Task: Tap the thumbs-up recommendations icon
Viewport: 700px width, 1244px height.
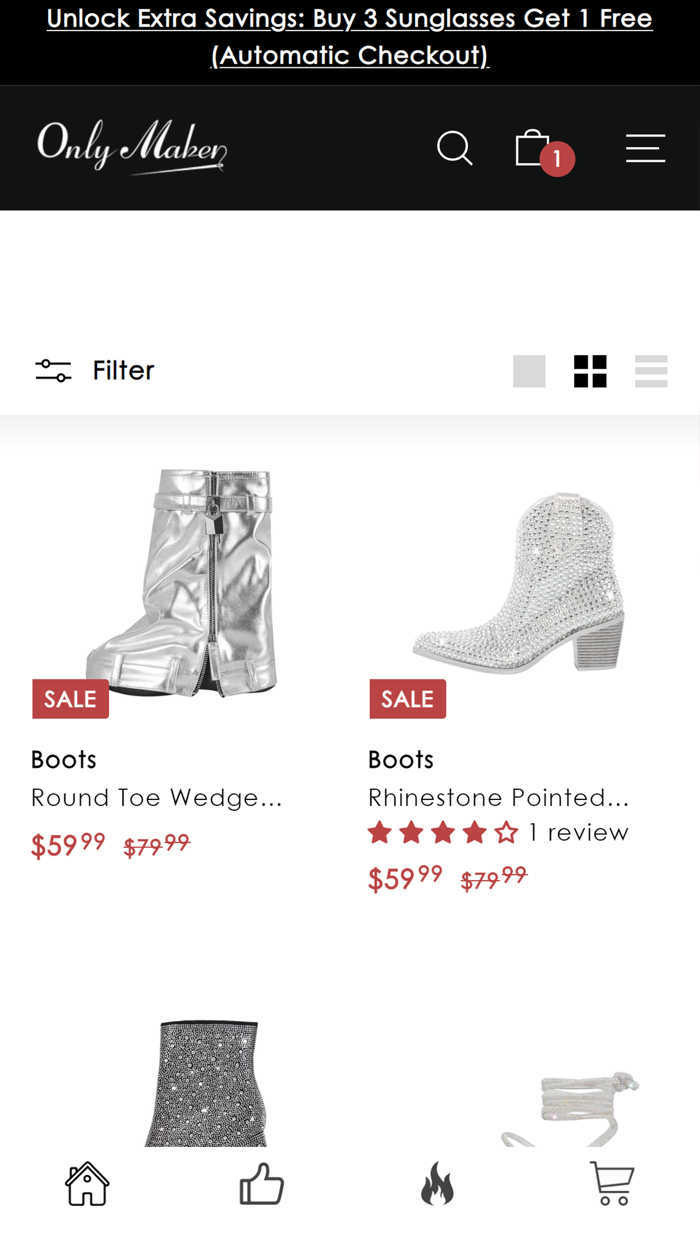Action: [x=262, y=1183]
